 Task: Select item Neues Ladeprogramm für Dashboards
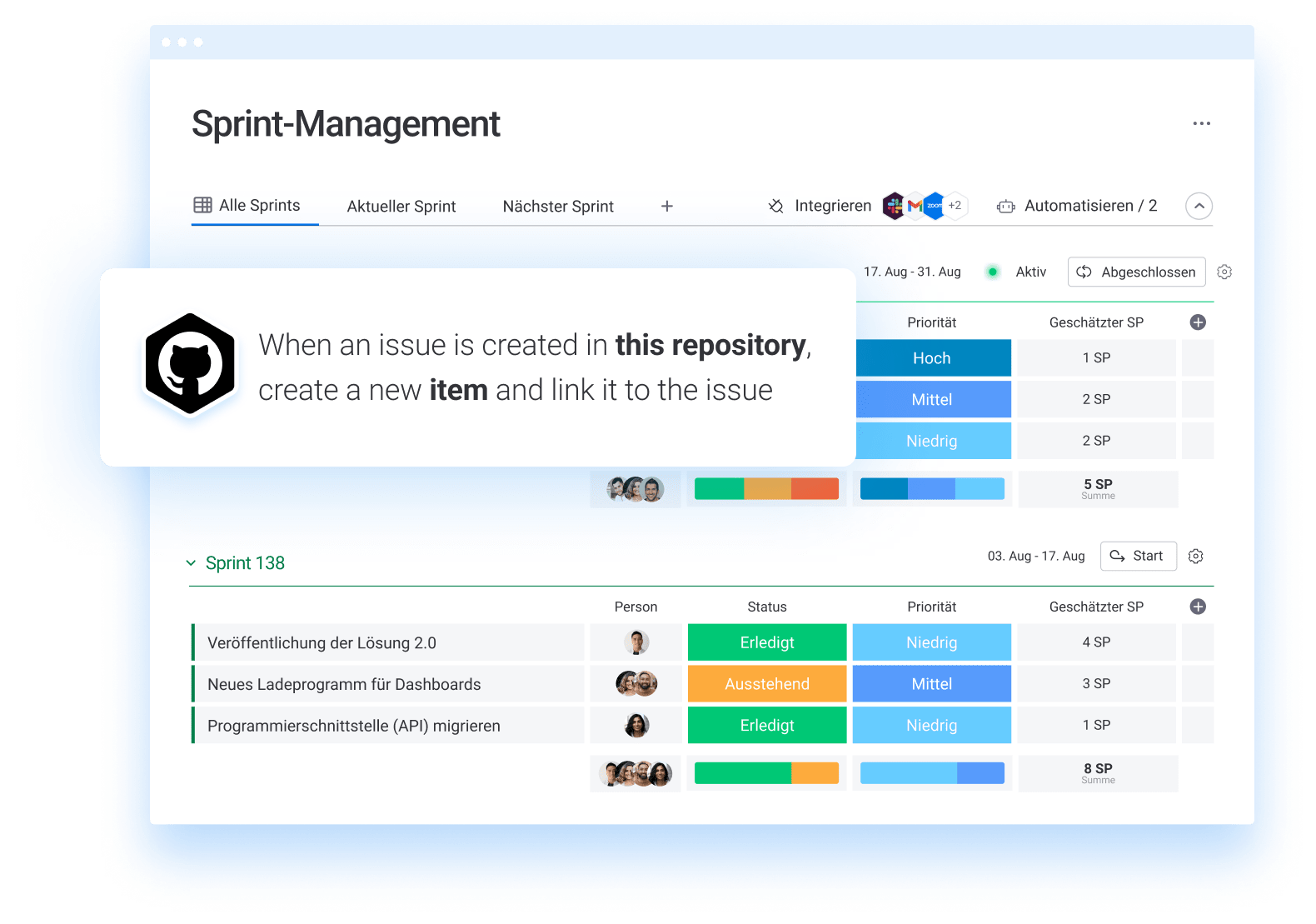tap(388, 684)
